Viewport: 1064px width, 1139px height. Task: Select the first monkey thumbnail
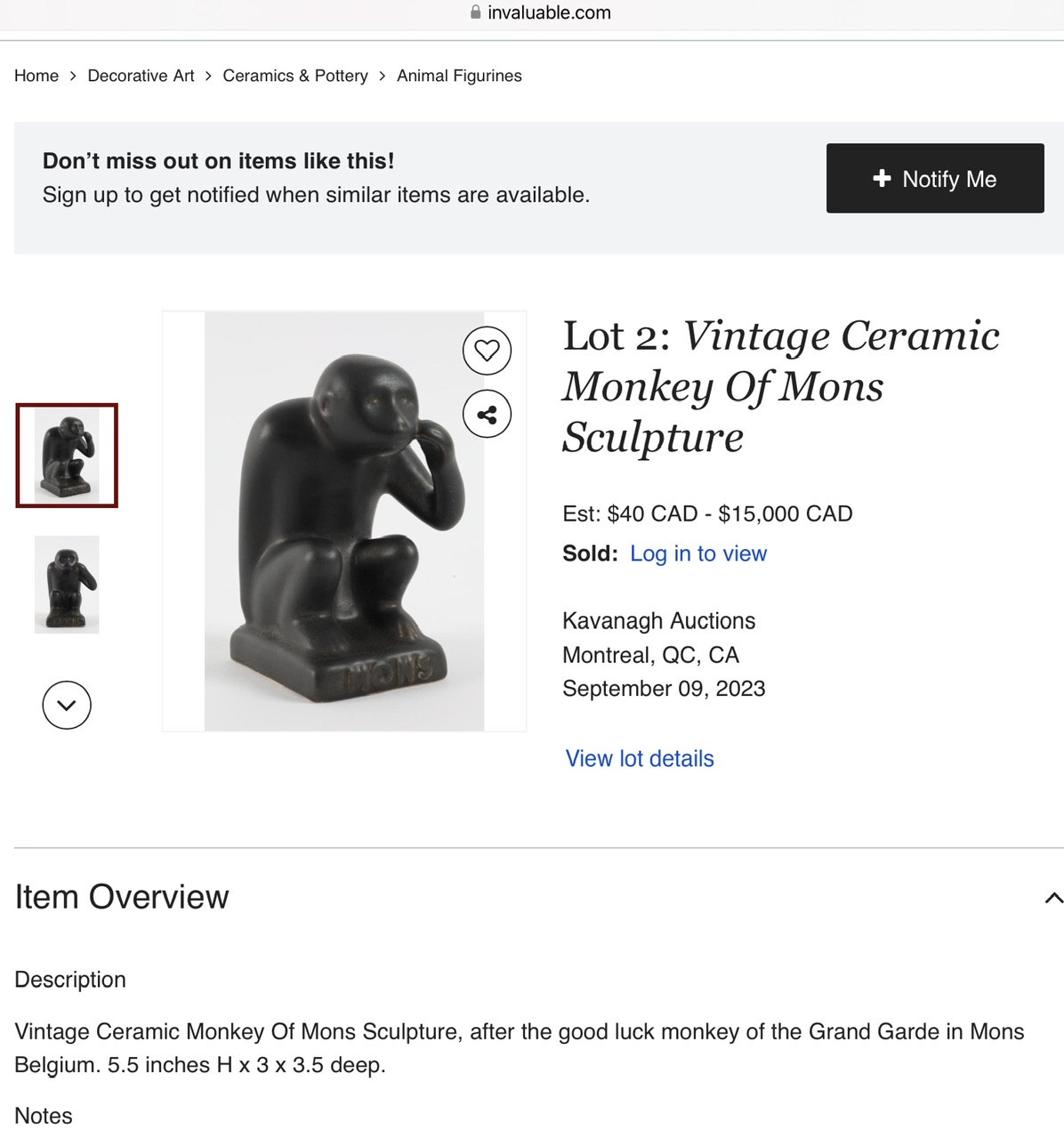pos(67,456)
